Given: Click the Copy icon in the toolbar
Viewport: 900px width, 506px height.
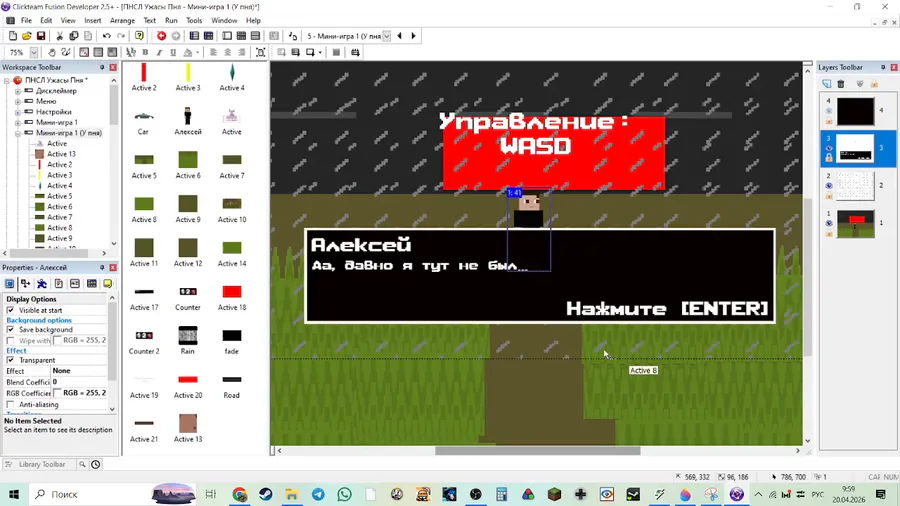Looking at the screenshot, I should click(x=73, y=36).
